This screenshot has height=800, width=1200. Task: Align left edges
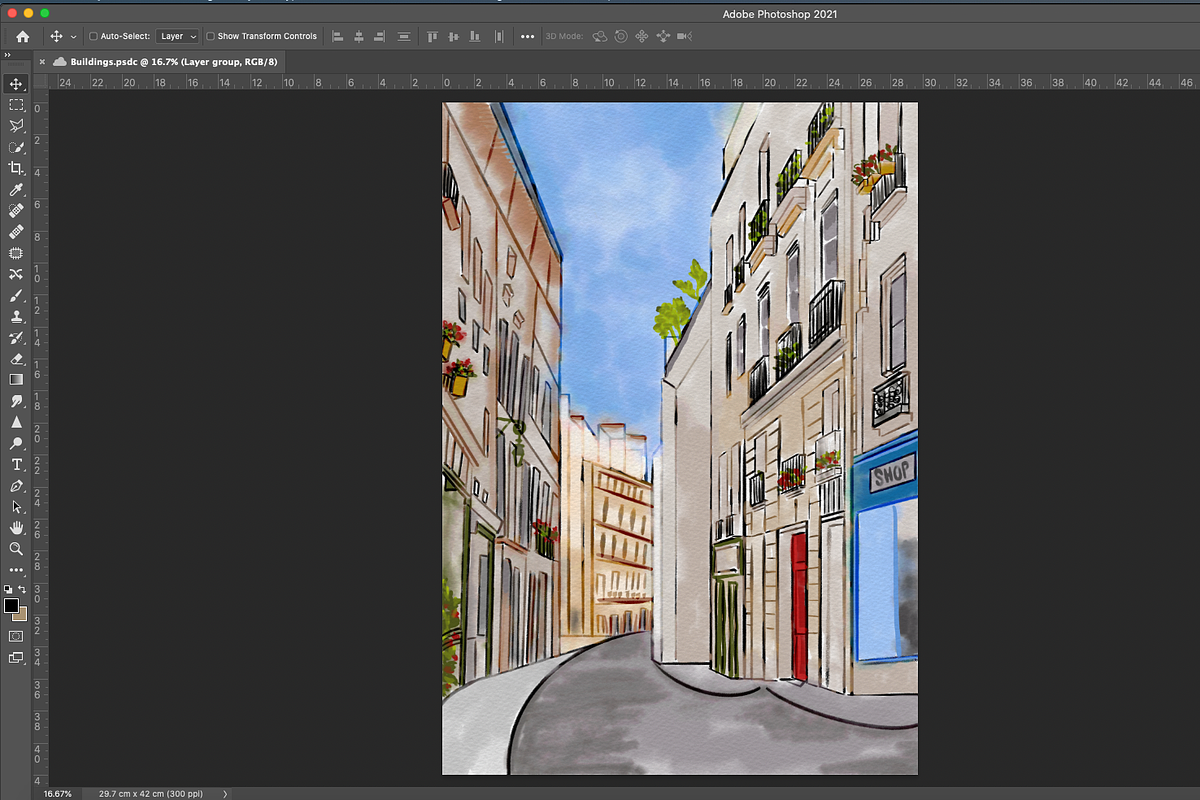(x=337, y=36)
